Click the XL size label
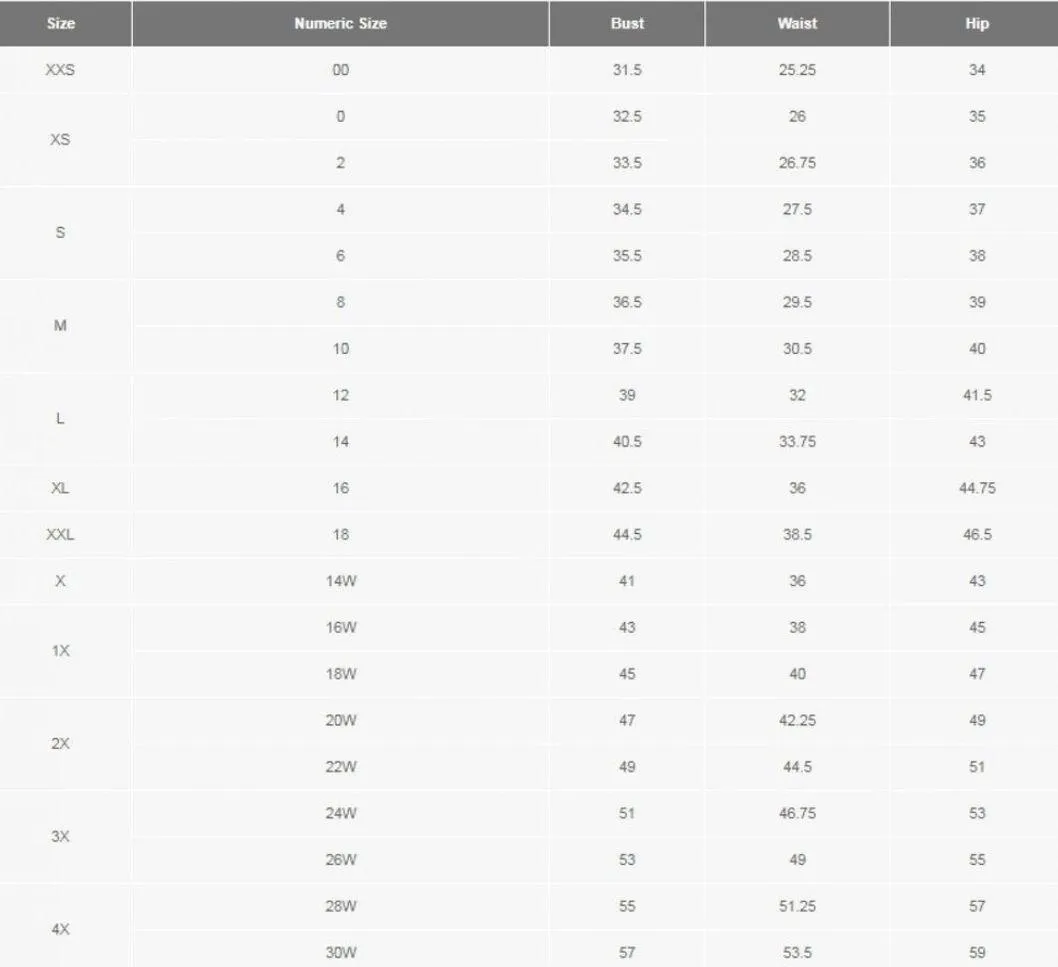The width and height of the screenshot is (1058, 967). (60, 488)
